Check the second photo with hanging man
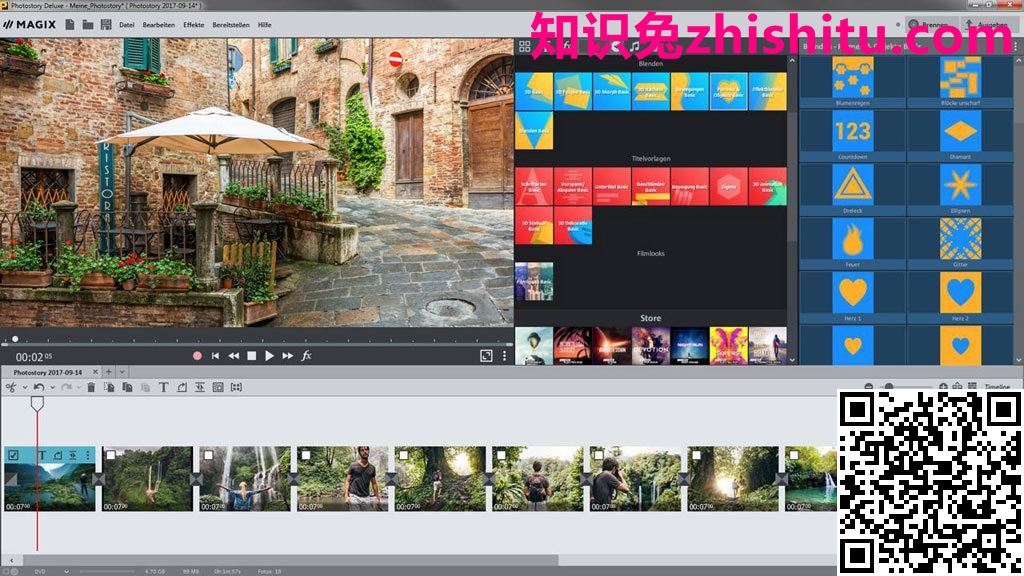Image resolution: width=1024 pixels, height=576 pixels. click(111, 455)
